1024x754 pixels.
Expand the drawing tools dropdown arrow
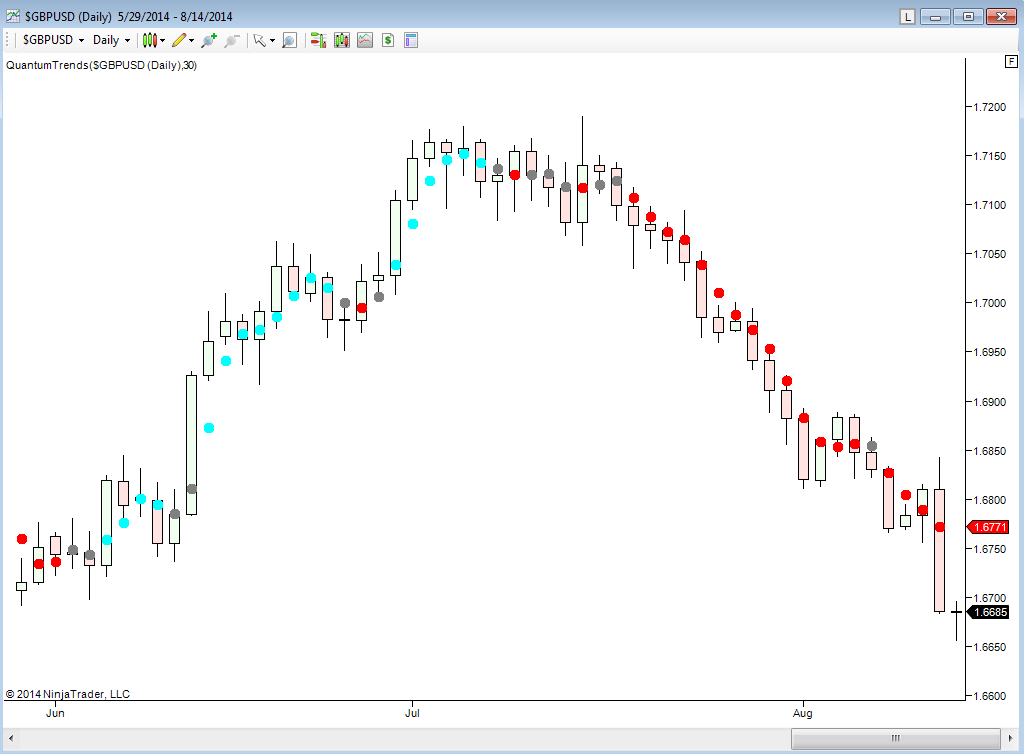(x=191, y=40)
